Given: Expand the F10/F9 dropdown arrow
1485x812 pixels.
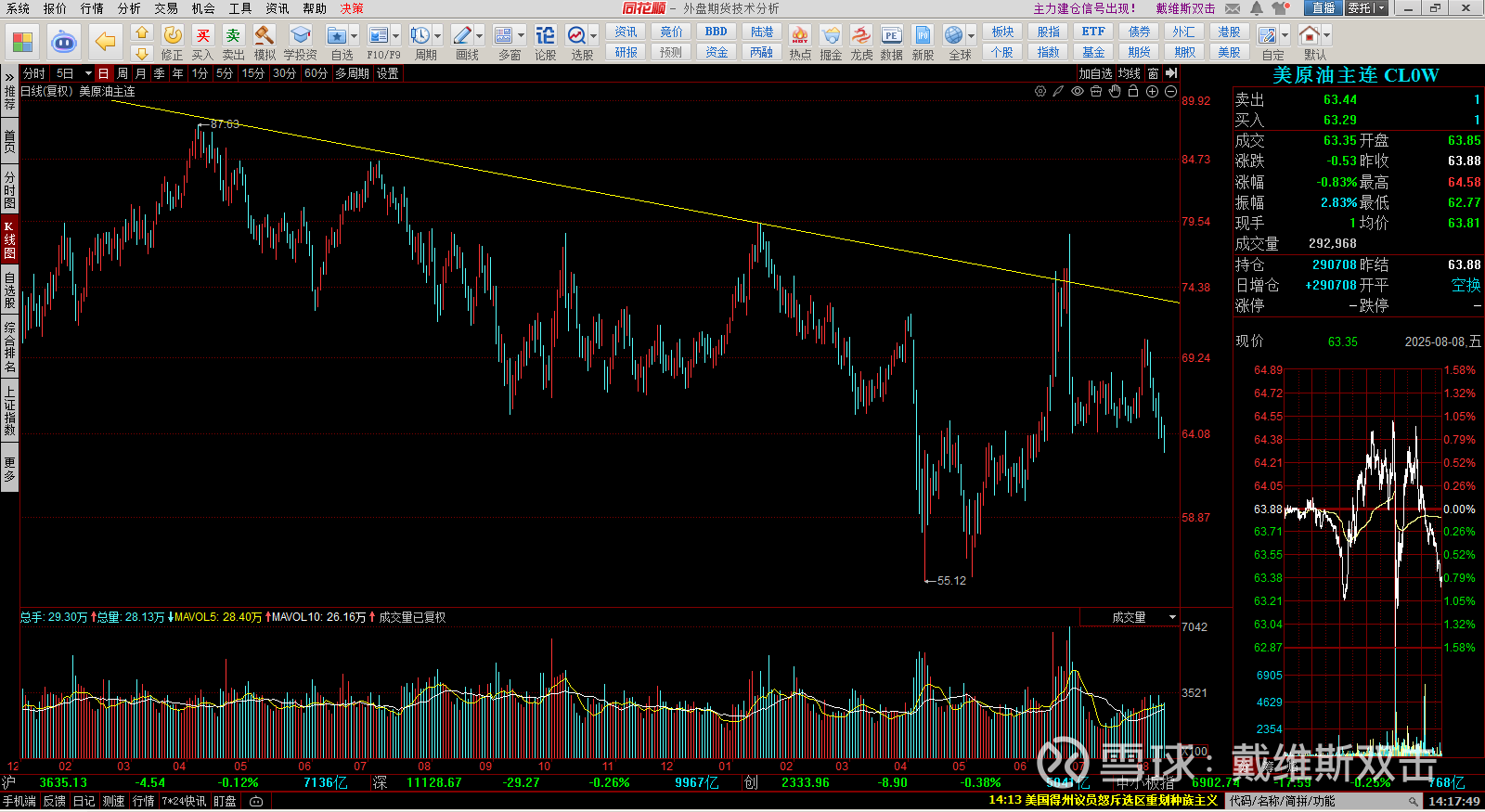Looking at the screenshot, I should tap(396, 36).
